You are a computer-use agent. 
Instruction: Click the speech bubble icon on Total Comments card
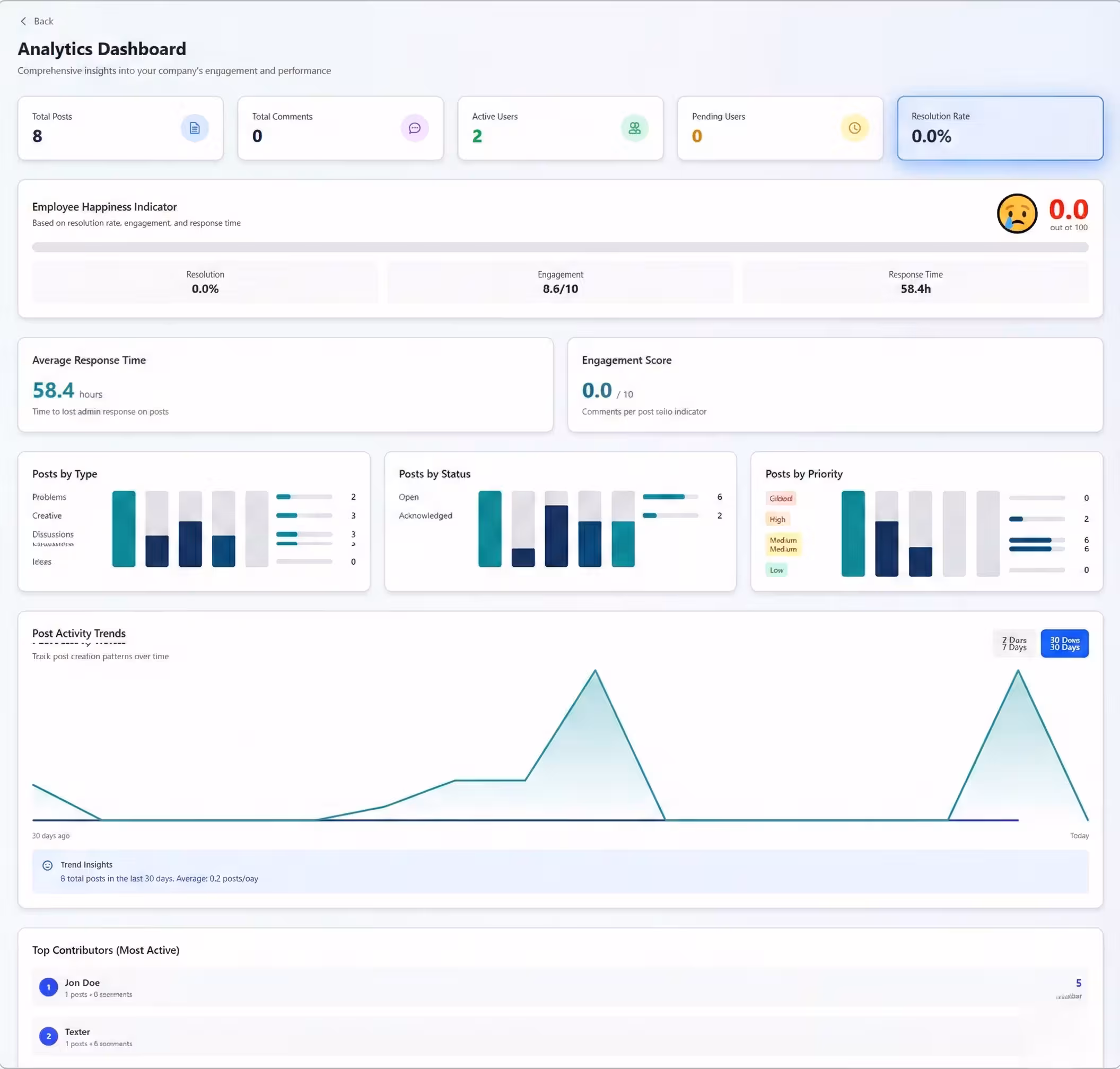414,128
